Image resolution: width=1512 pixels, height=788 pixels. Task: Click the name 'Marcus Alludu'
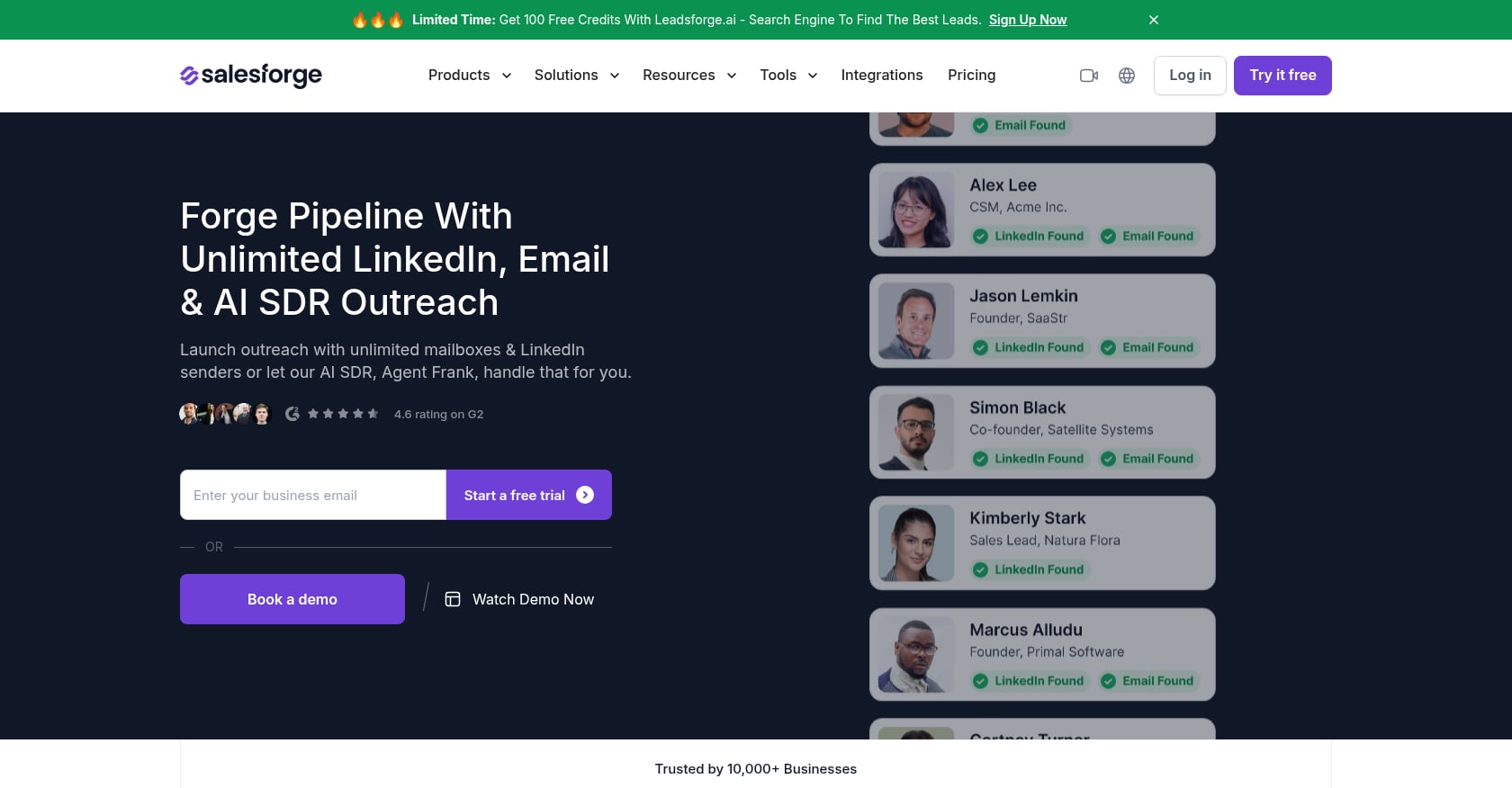coord(1026,630)
